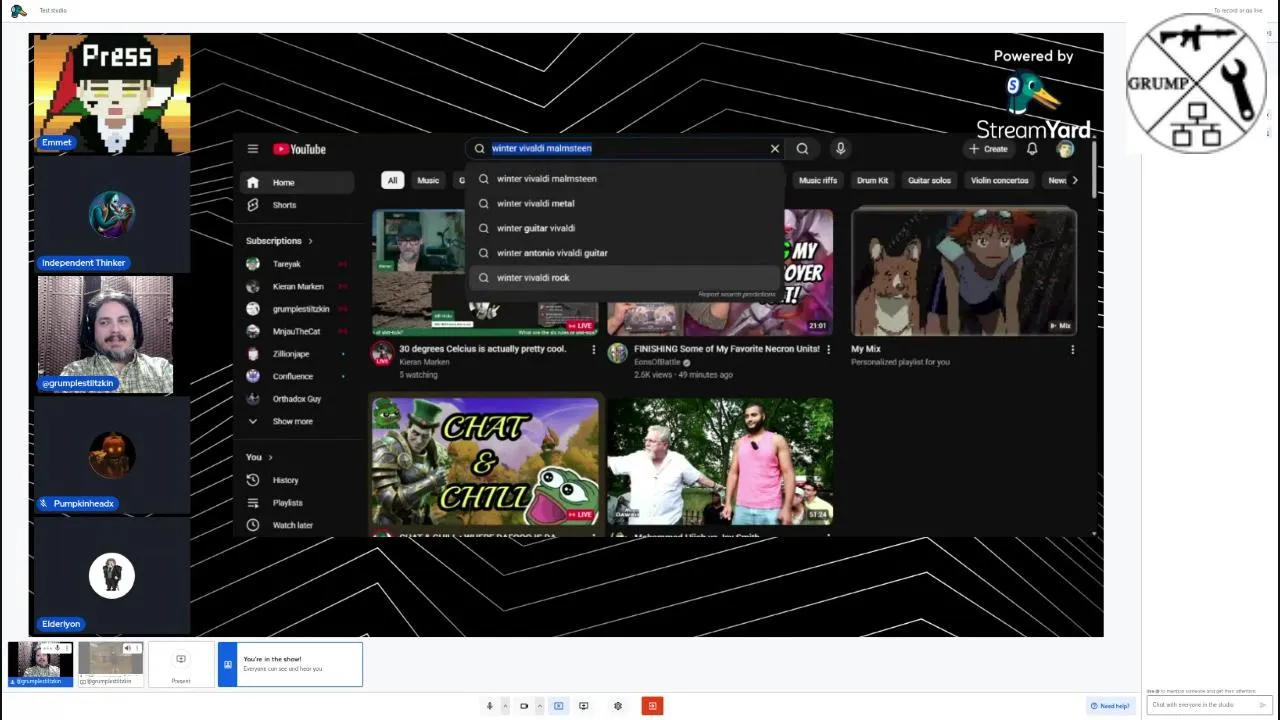Select the Guitar solos chip
The image size is (1280, 720).
tap(929, 180)
